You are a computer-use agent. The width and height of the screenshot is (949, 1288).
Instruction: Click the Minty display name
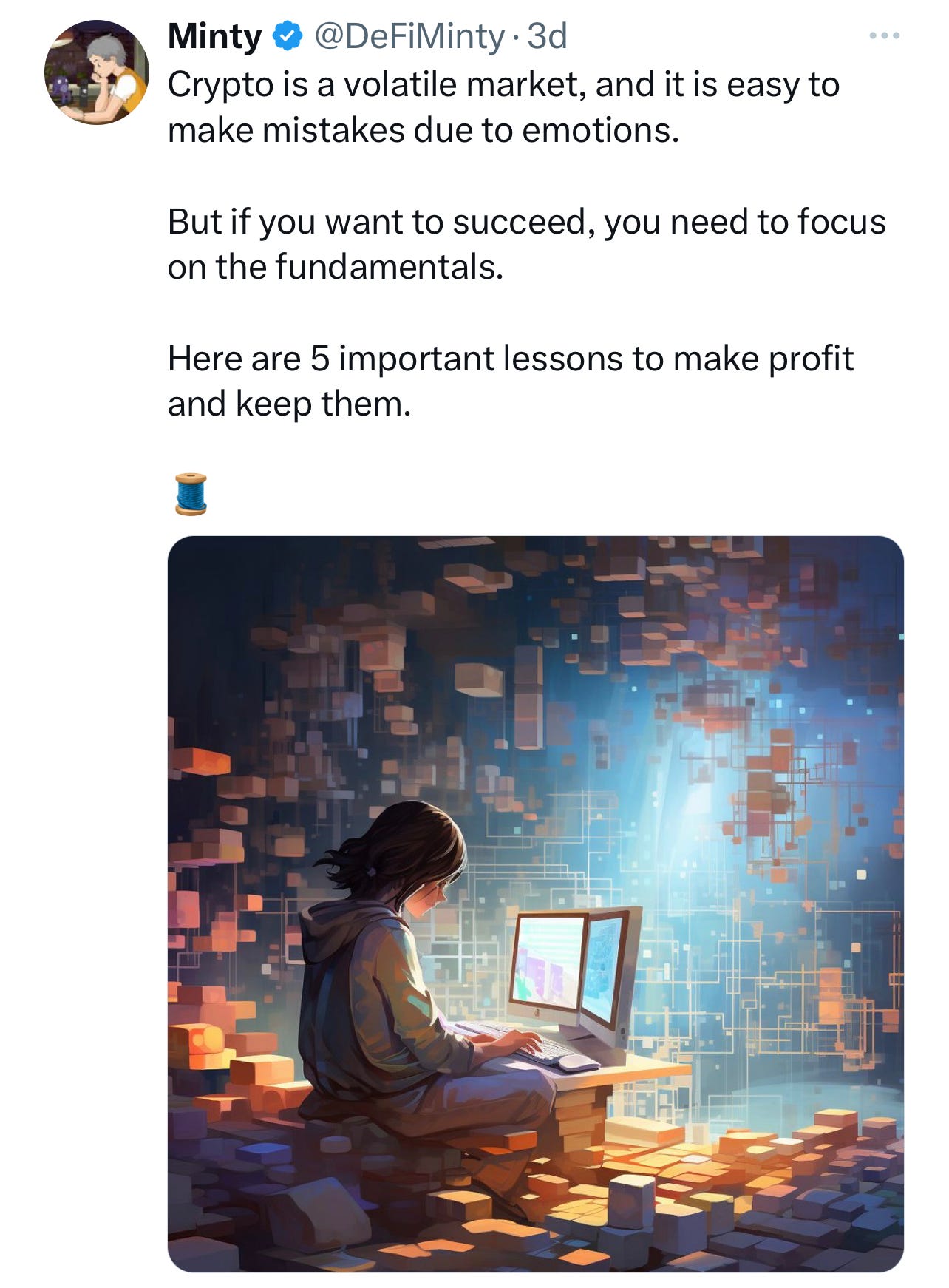tap(214, 36)
